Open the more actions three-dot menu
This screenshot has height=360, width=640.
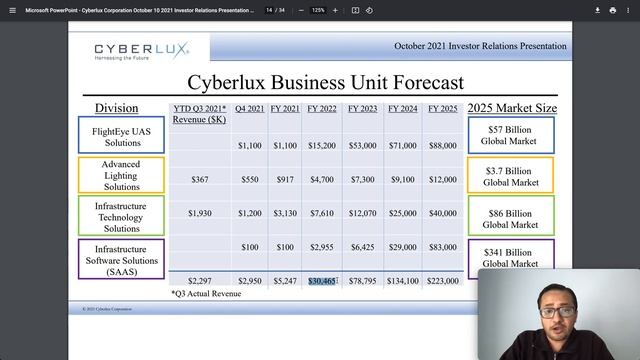628,10
